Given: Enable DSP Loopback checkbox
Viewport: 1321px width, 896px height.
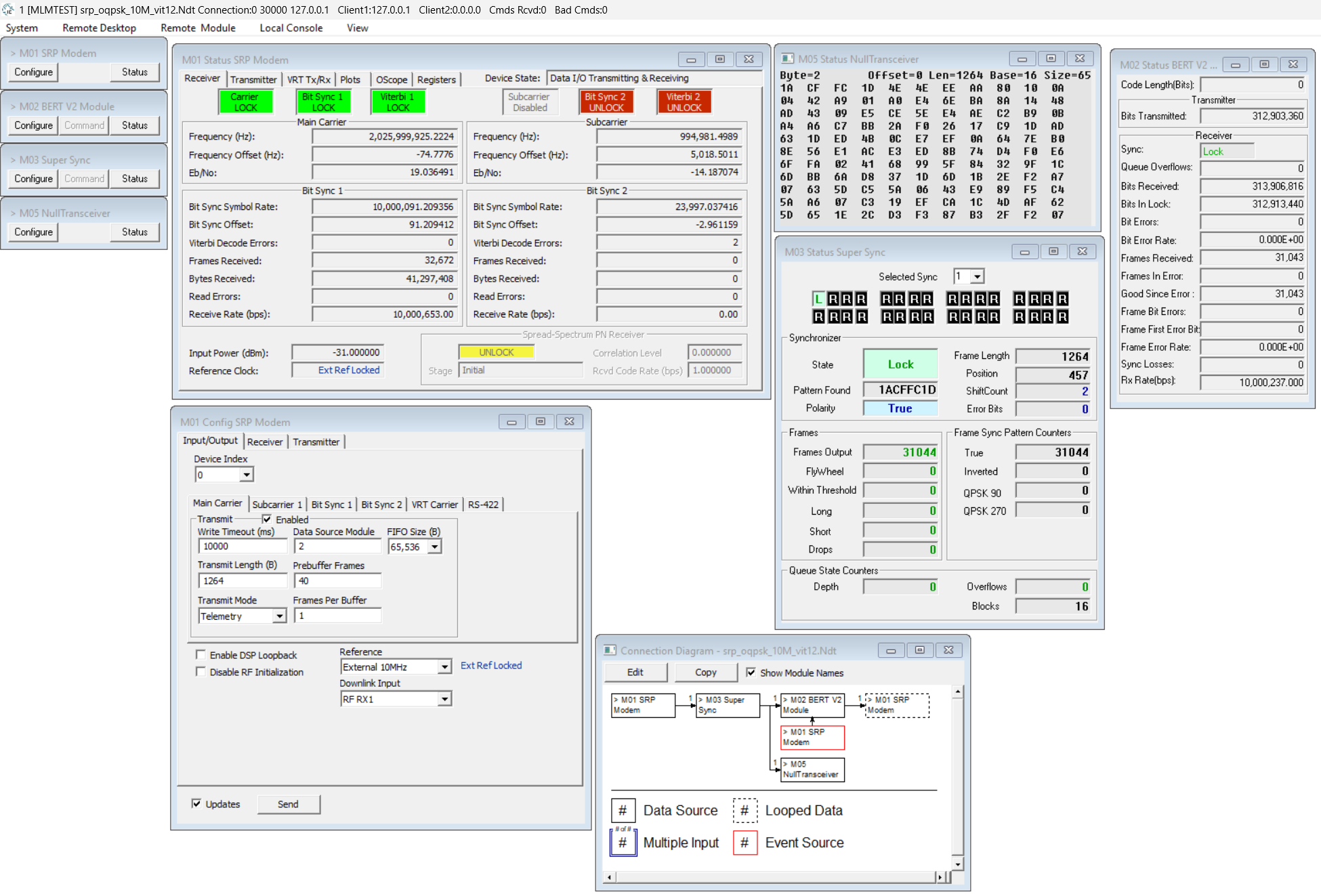Looking at the screenshot, I should tap(201, 655).
